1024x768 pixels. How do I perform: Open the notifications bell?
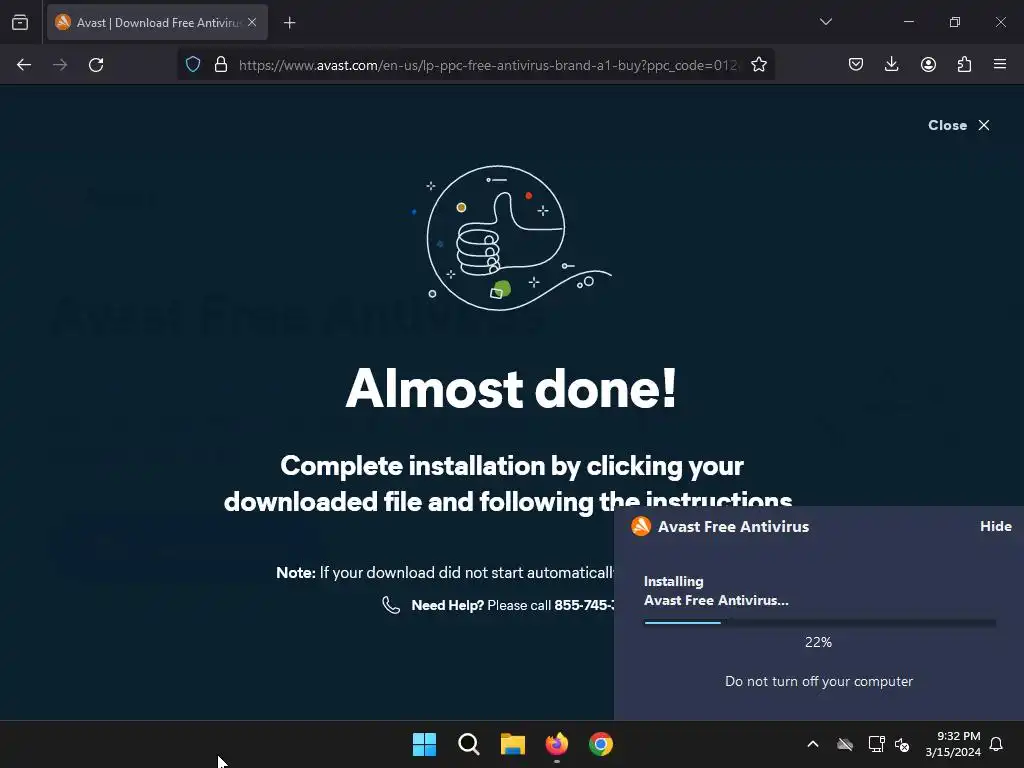997,744
